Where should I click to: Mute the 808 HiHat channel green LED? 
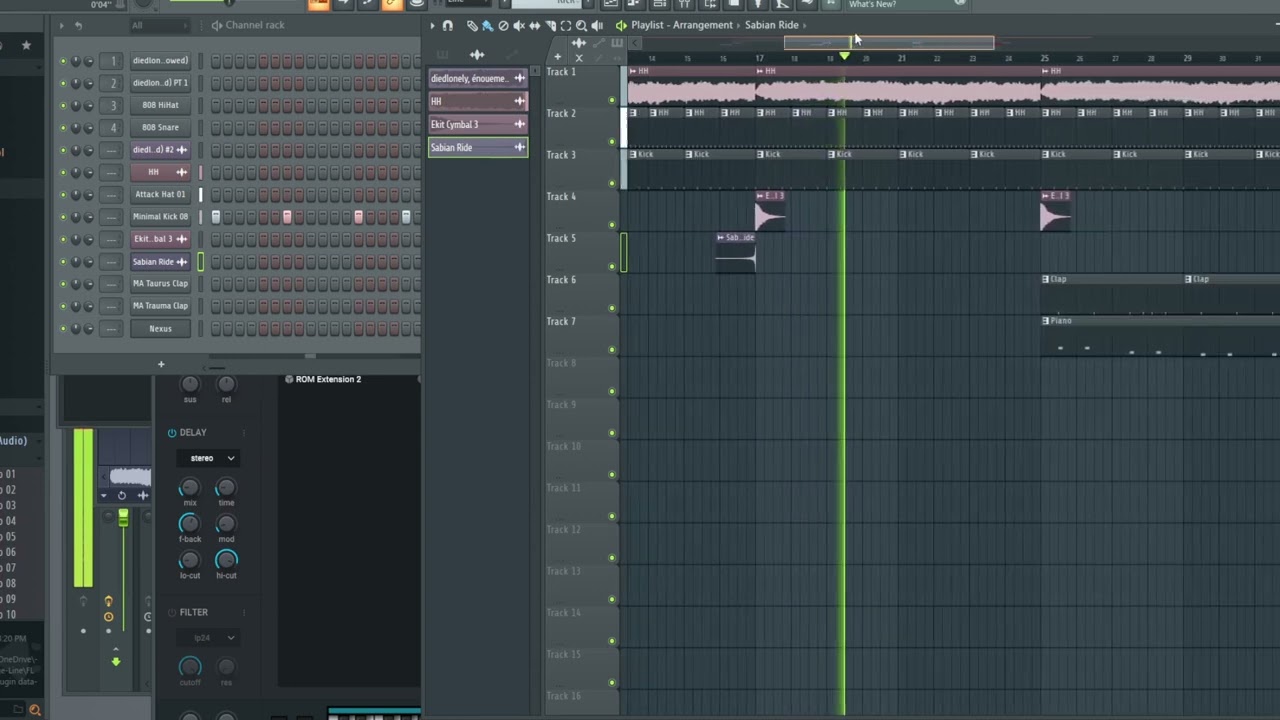(x=63, y=105)
